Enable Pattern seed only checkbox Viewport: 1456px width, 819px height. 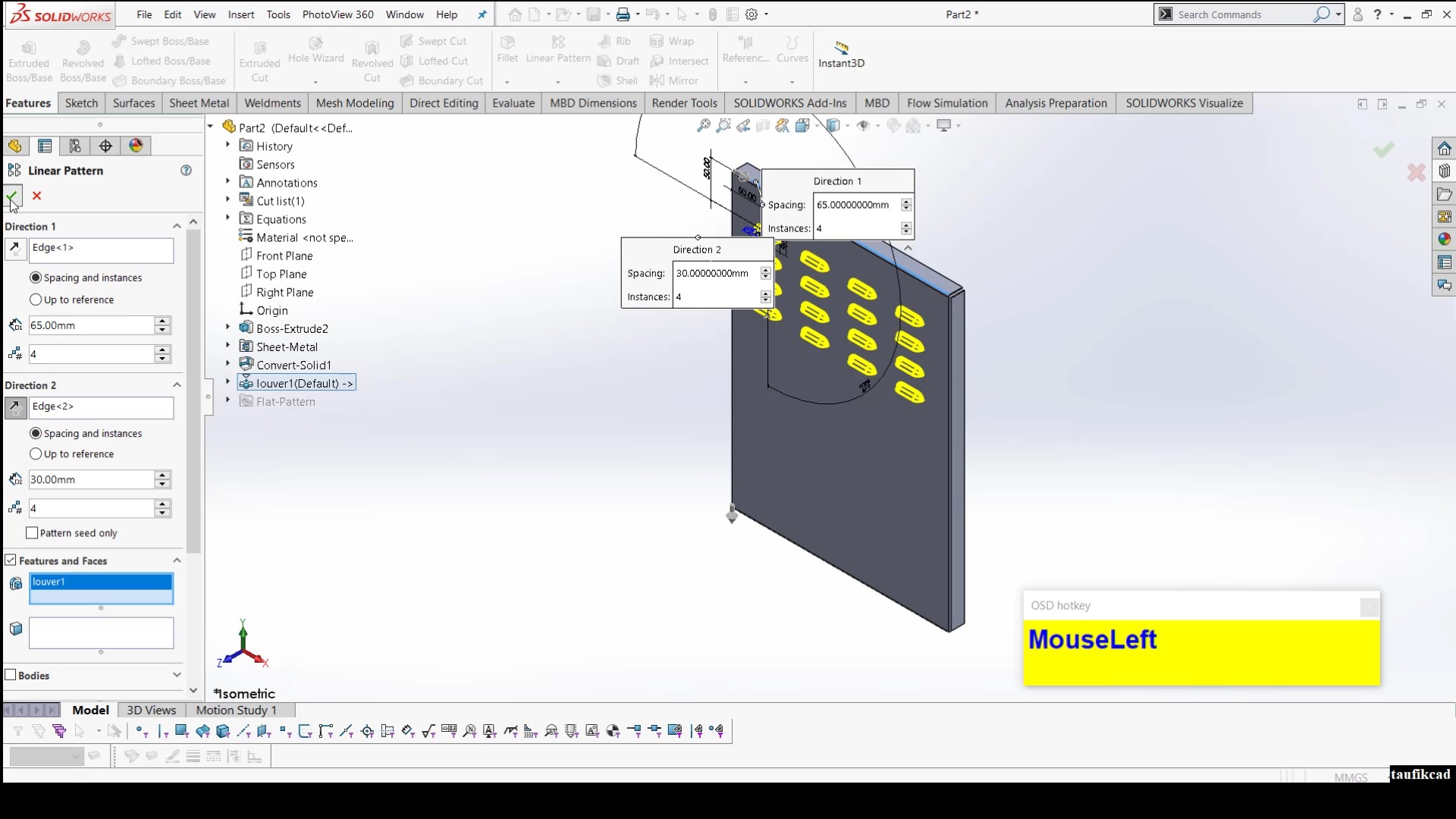coord(32,533)
